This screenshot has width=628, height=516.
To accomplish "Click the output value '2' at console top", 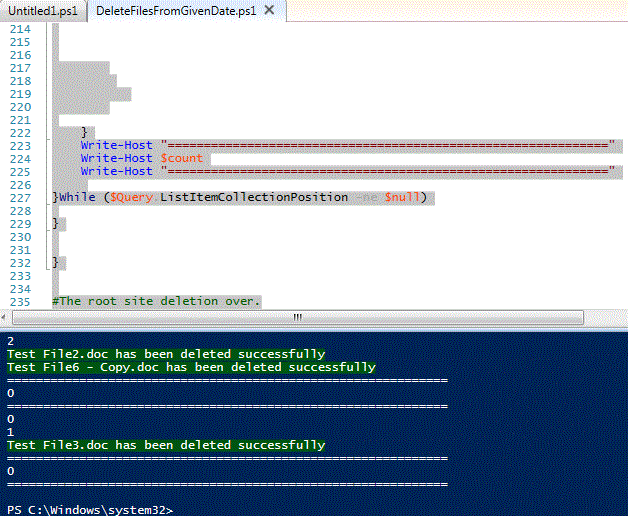I will click(x=10, y=341).
